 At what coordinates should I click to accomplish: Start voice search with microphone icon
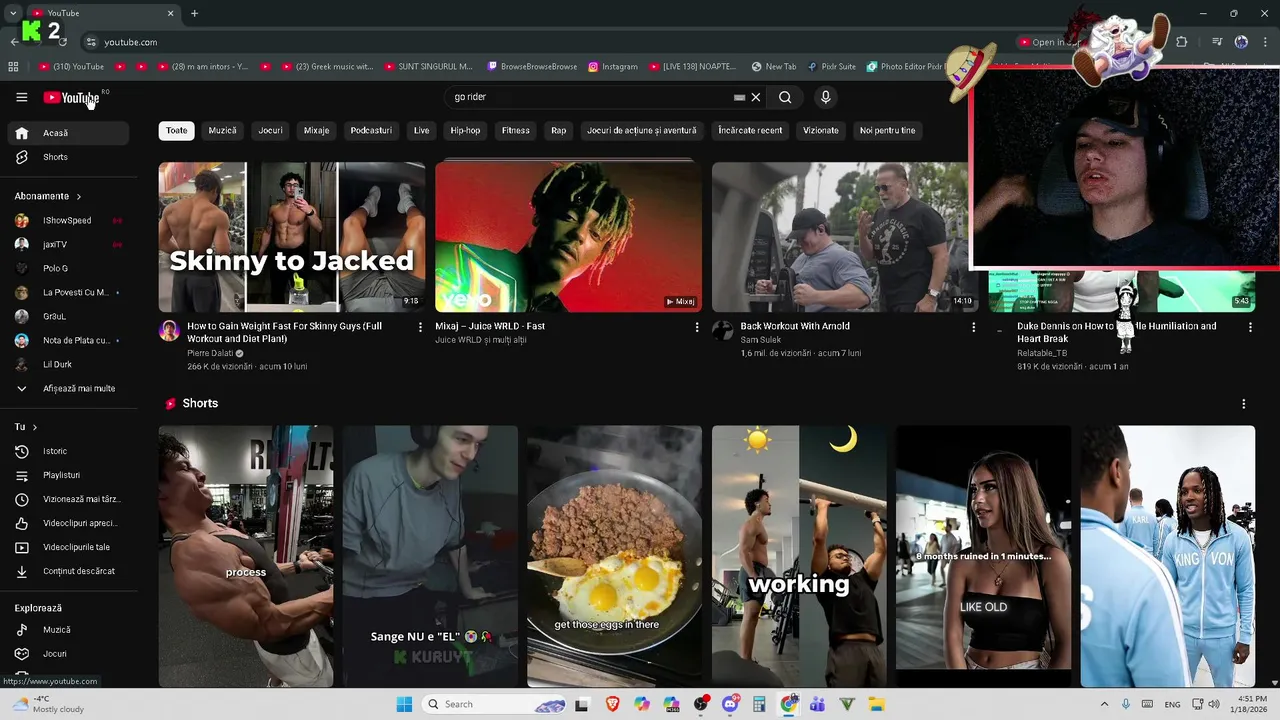click(825, 97)
